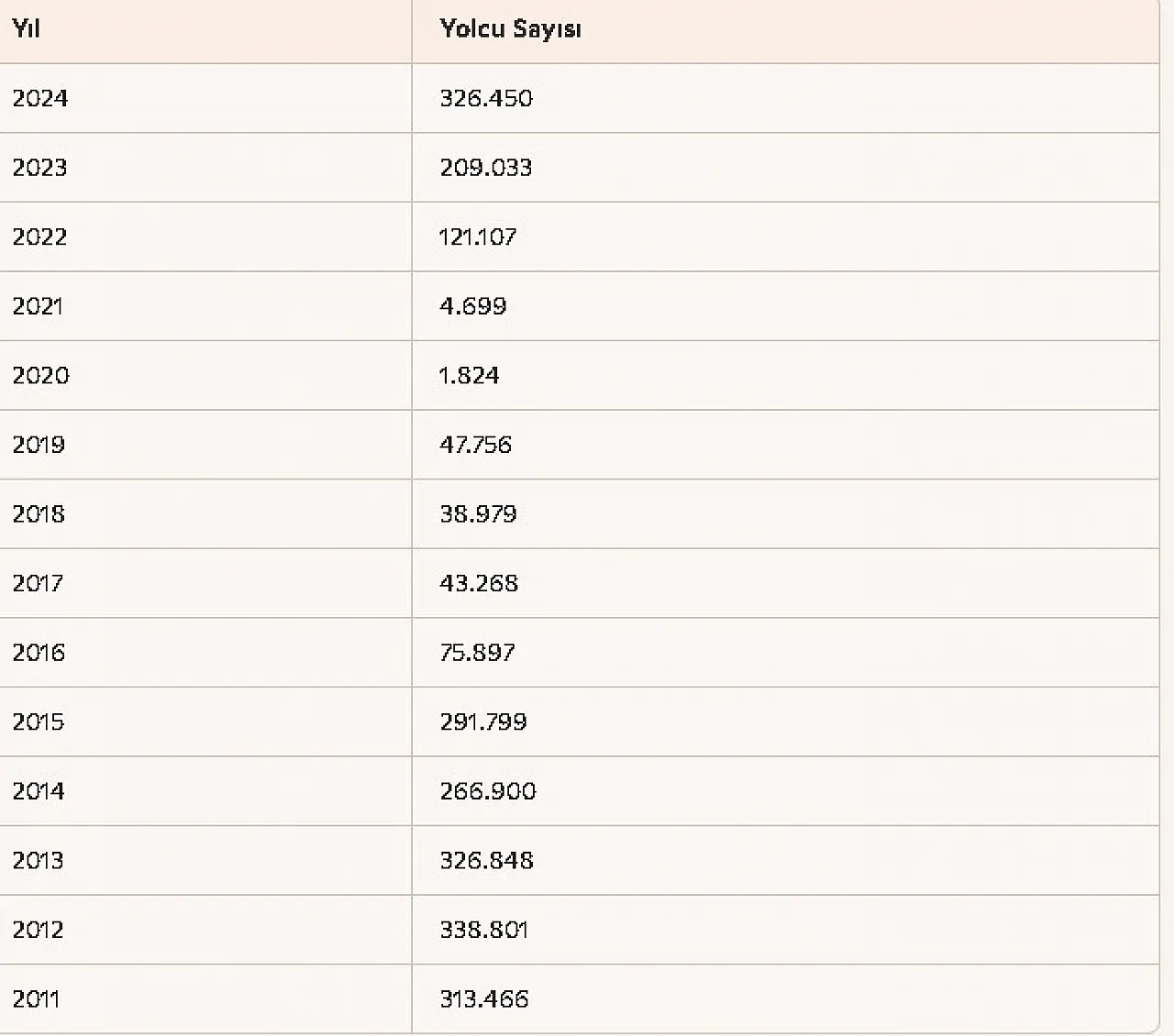The image size is (1174, 1036).
Task: Click passenger count 291.799
Action: click(x=483, y=722)
